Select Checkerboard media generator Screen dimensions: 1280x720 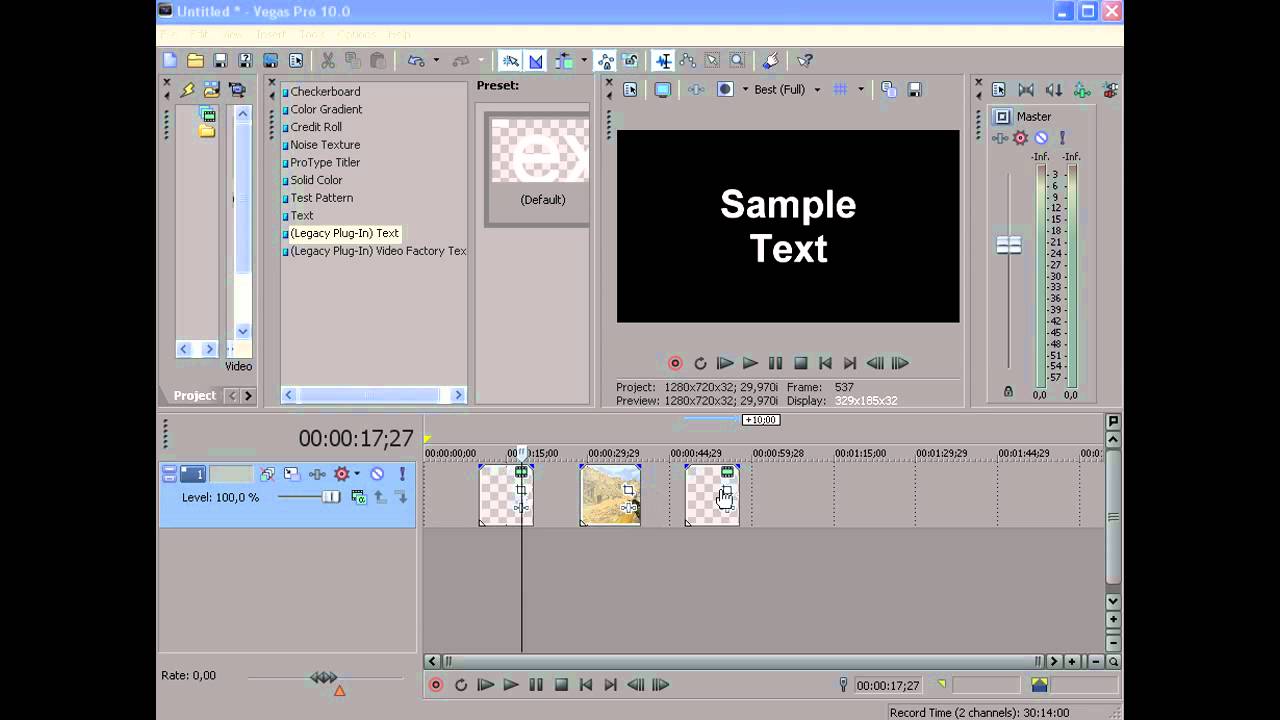(325, 91)
